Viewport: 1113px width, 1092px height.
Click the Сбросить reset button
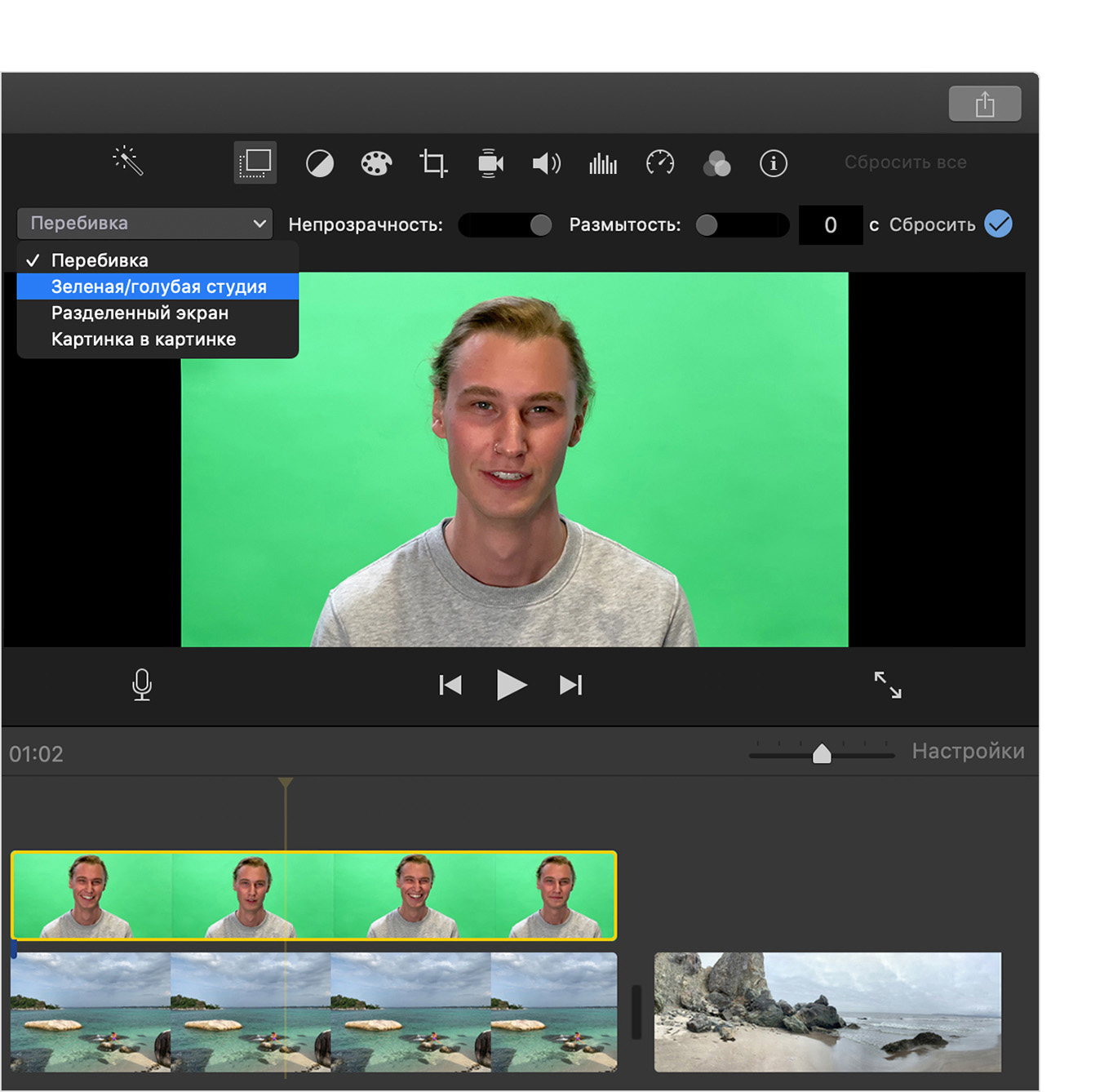[932, 224]
